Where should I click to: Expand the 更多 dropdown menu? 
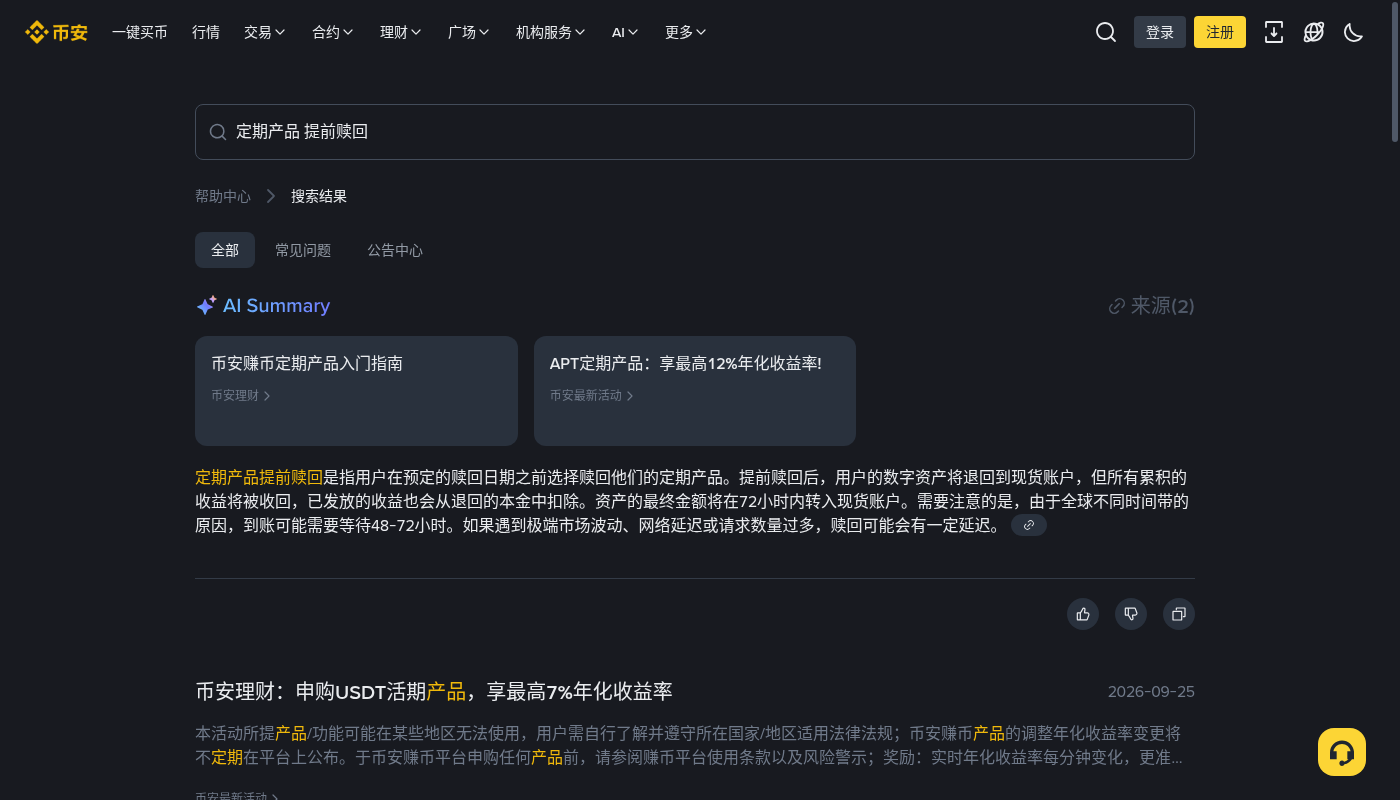coord(686,32)
